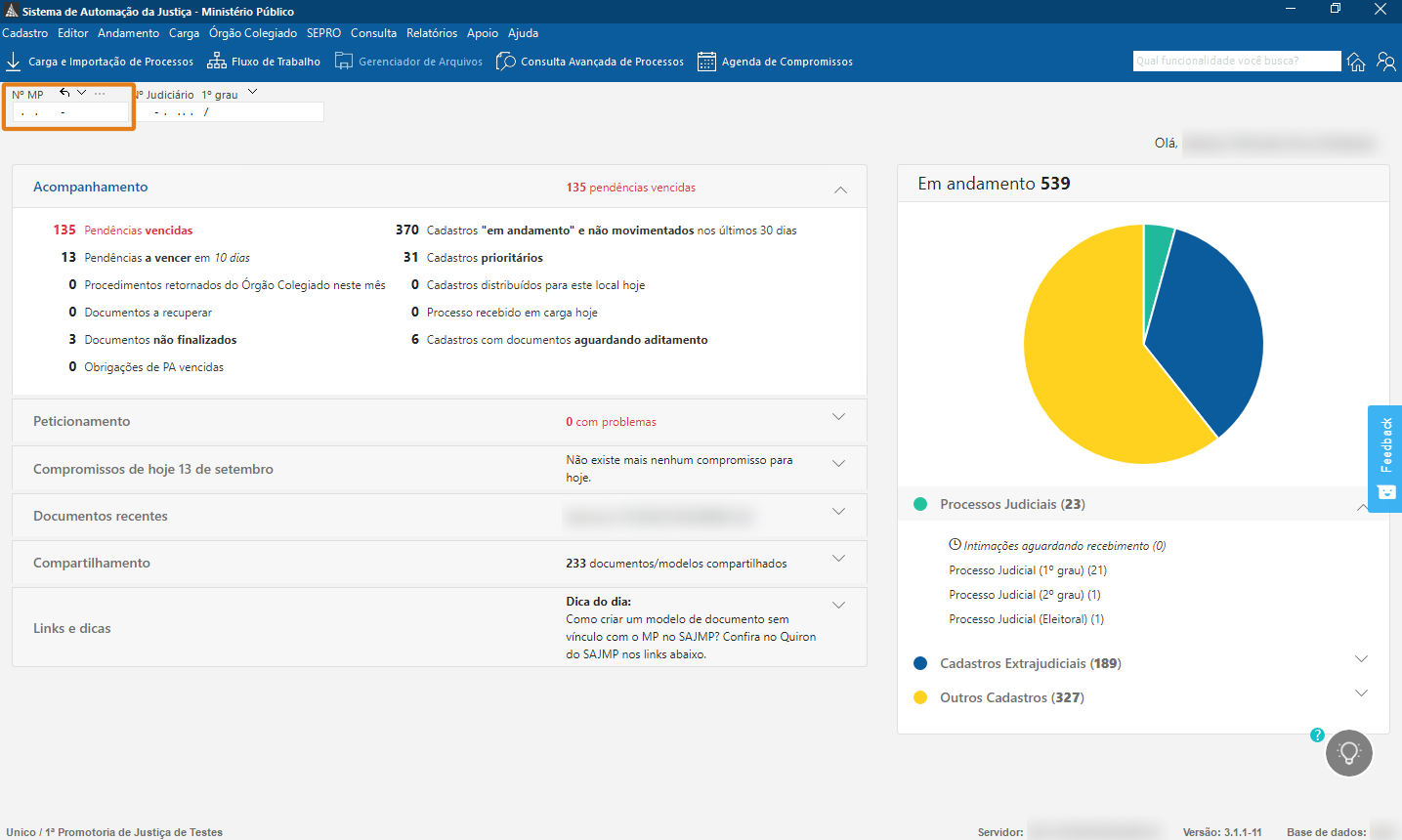Collapse the Acompanhamento panel
Screen dimensions: 1402x840
point(840,189)
